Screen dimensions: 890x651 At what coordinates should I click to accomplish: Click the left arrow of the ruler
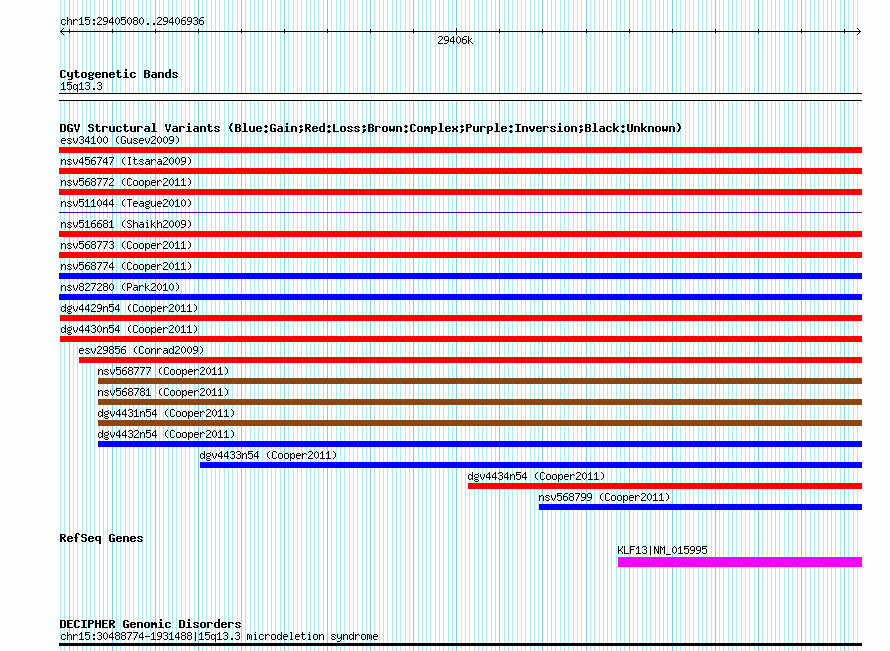62,32
